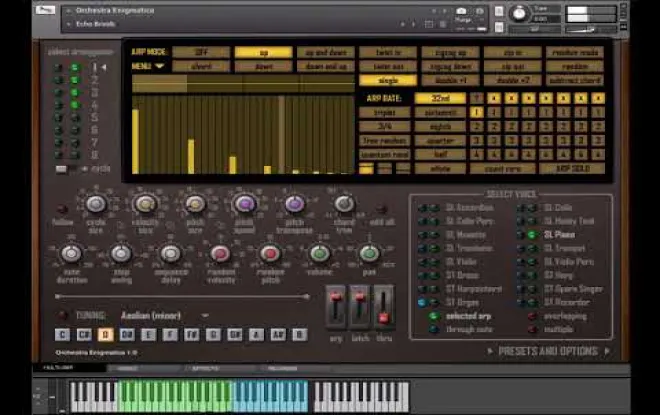Expand the Presets and Options panel
Image resolution: width=660 pixels, height=415 pixels.
tap(548, 351)
